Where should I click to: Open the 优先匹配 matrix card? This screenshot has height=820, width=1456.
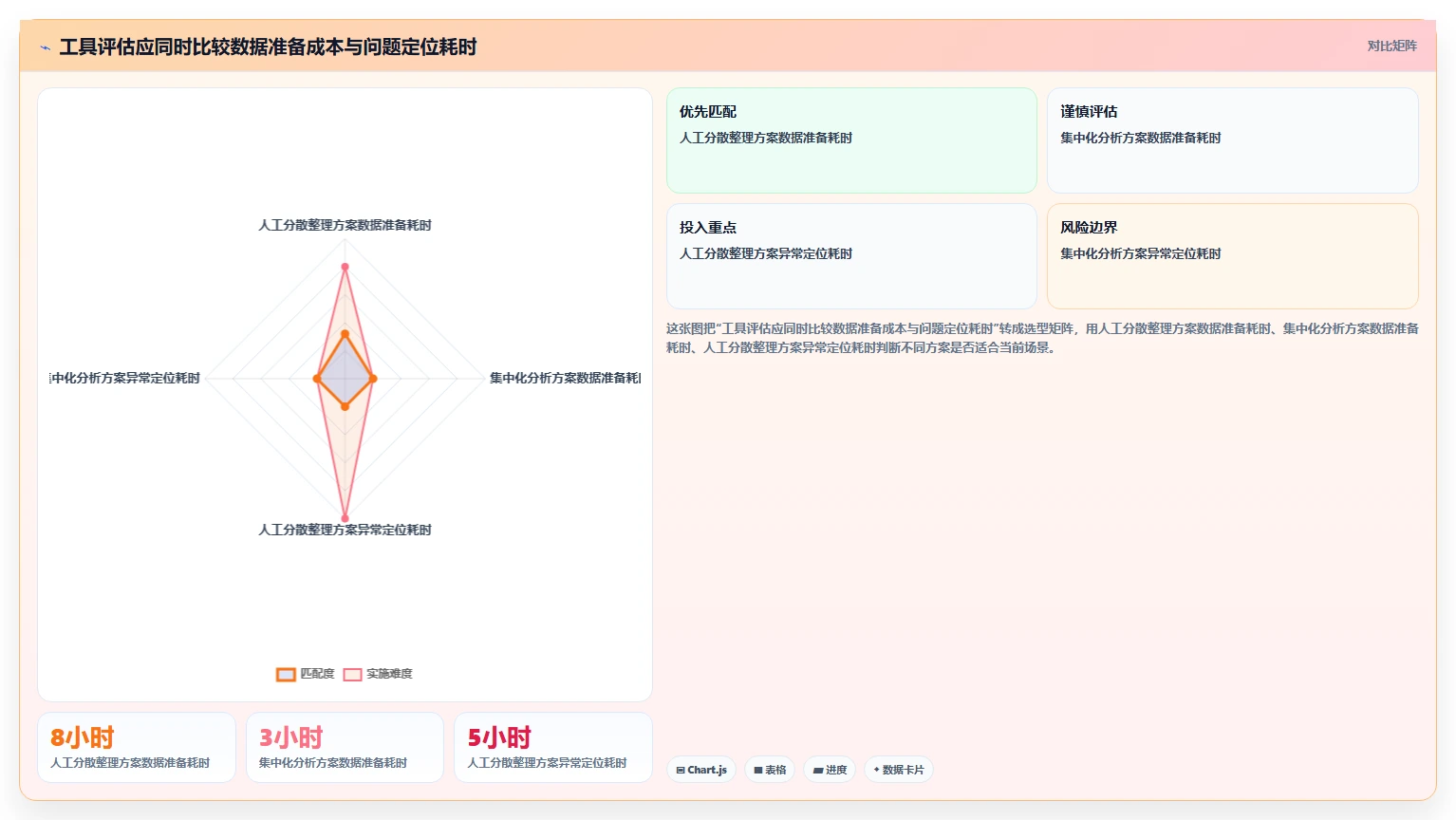pos(851,140)
